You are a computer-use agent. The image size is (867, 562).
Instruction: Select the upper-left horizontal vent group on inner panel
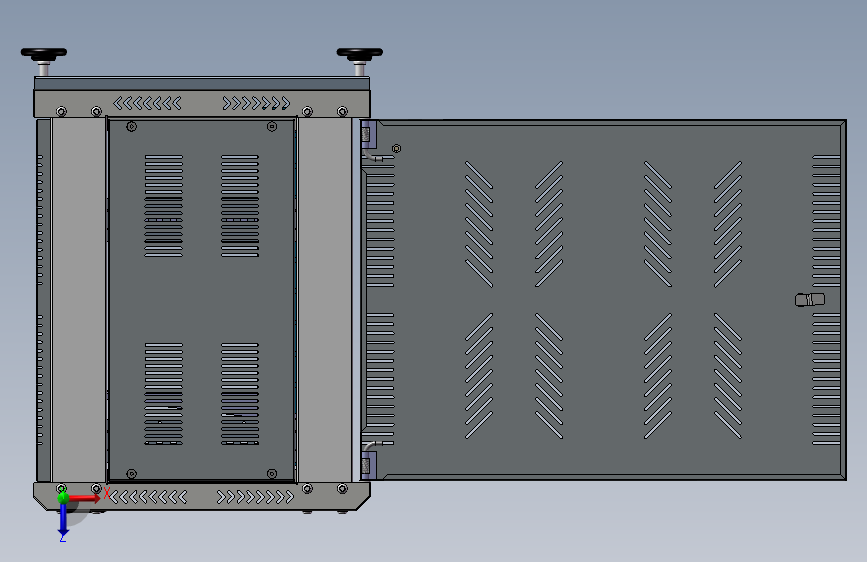tap(164, 206)
